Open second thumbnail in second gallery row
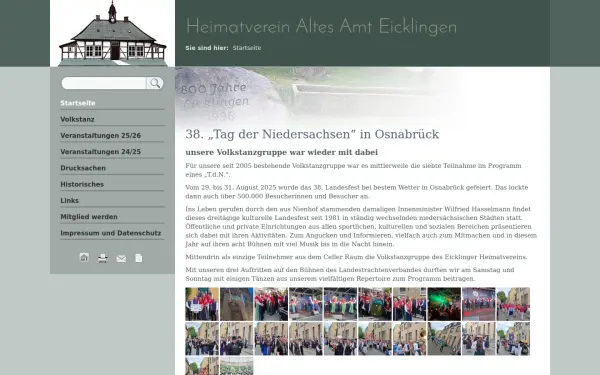 (x=236, y=339)
